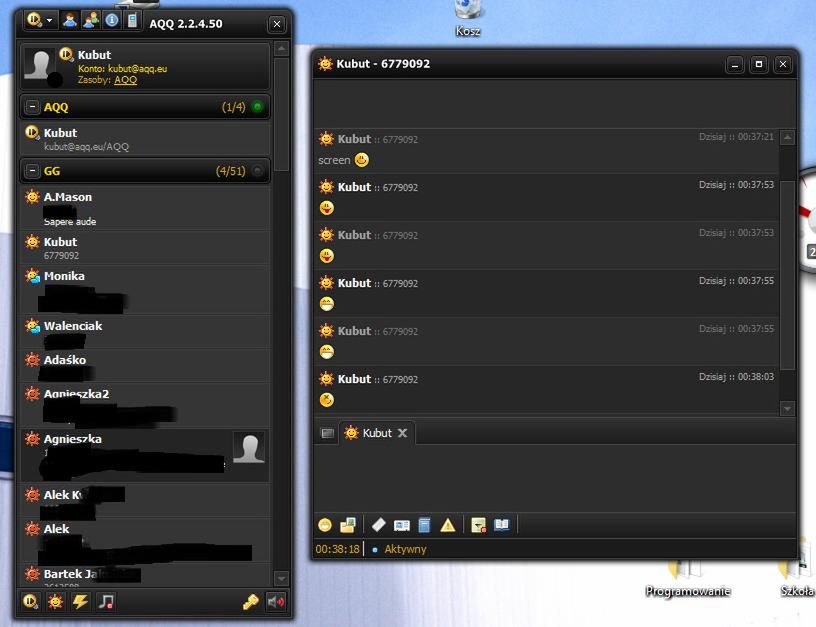Viewport: 816px width, 627px height.
Task: Open the AQQ resource link under Zasoby
Action: [125, 80]
